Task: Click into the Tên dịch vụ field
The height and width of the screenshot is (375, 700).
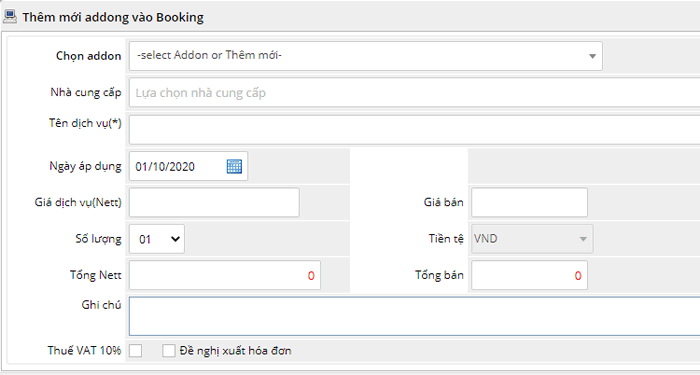Action: tap(414, 129)
